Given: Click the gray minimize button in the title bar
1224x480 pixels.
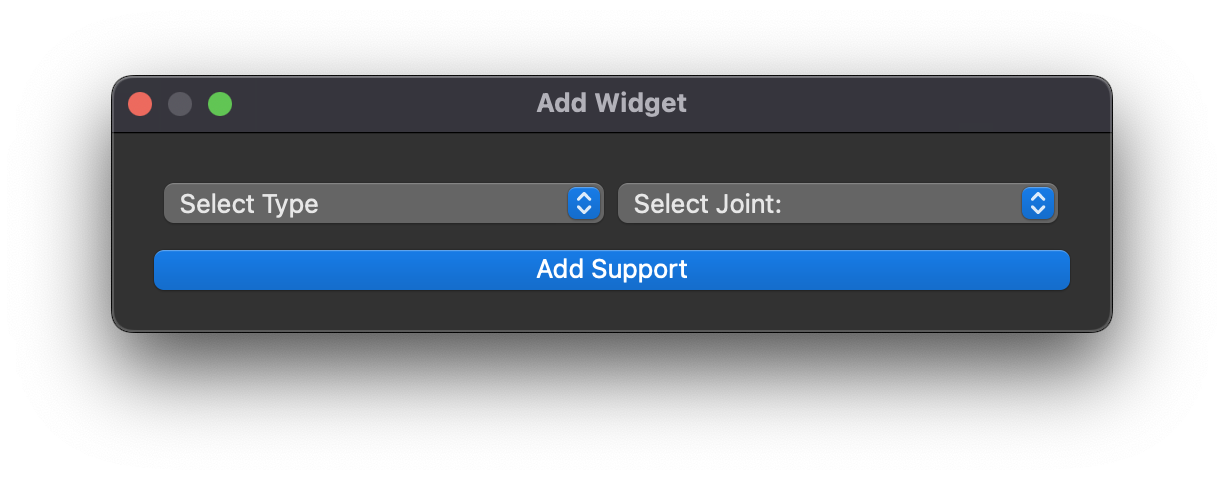Looking at the screenshot, I should tap(180, 104).
